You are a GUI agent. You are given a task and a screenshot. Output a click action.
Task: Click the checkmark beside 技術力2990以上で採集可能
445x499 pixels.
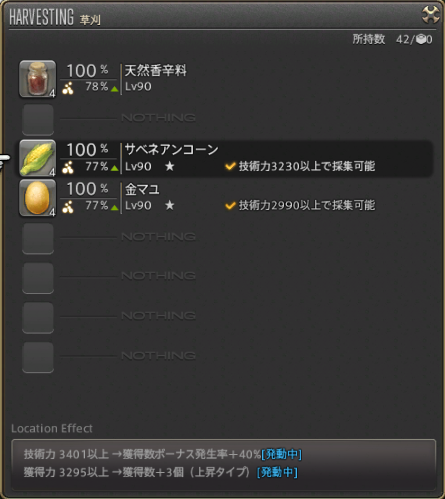click(x=230, y=205)
